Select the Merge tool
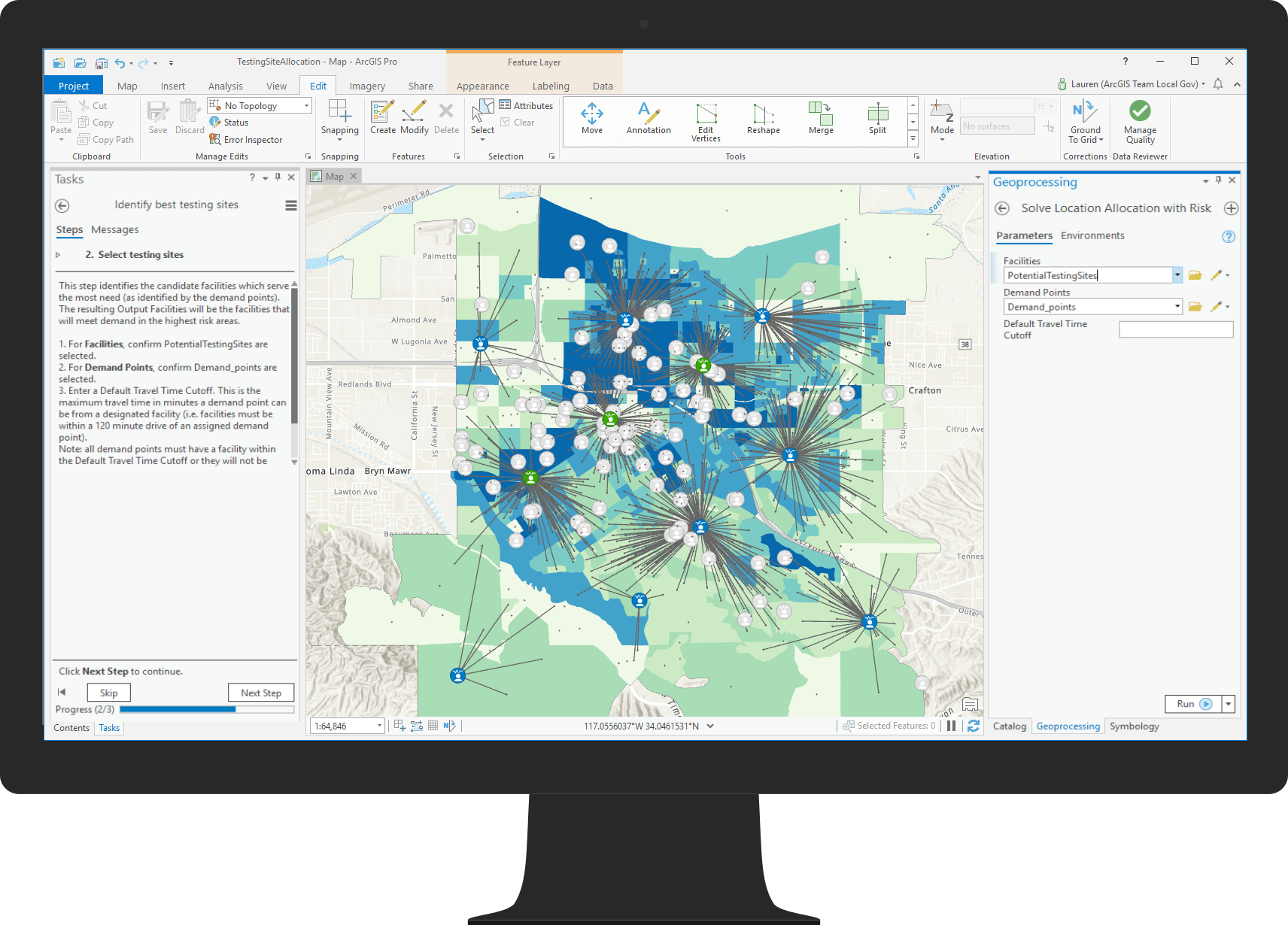This screenshot has height=925, width=1288. coord(820,119)
